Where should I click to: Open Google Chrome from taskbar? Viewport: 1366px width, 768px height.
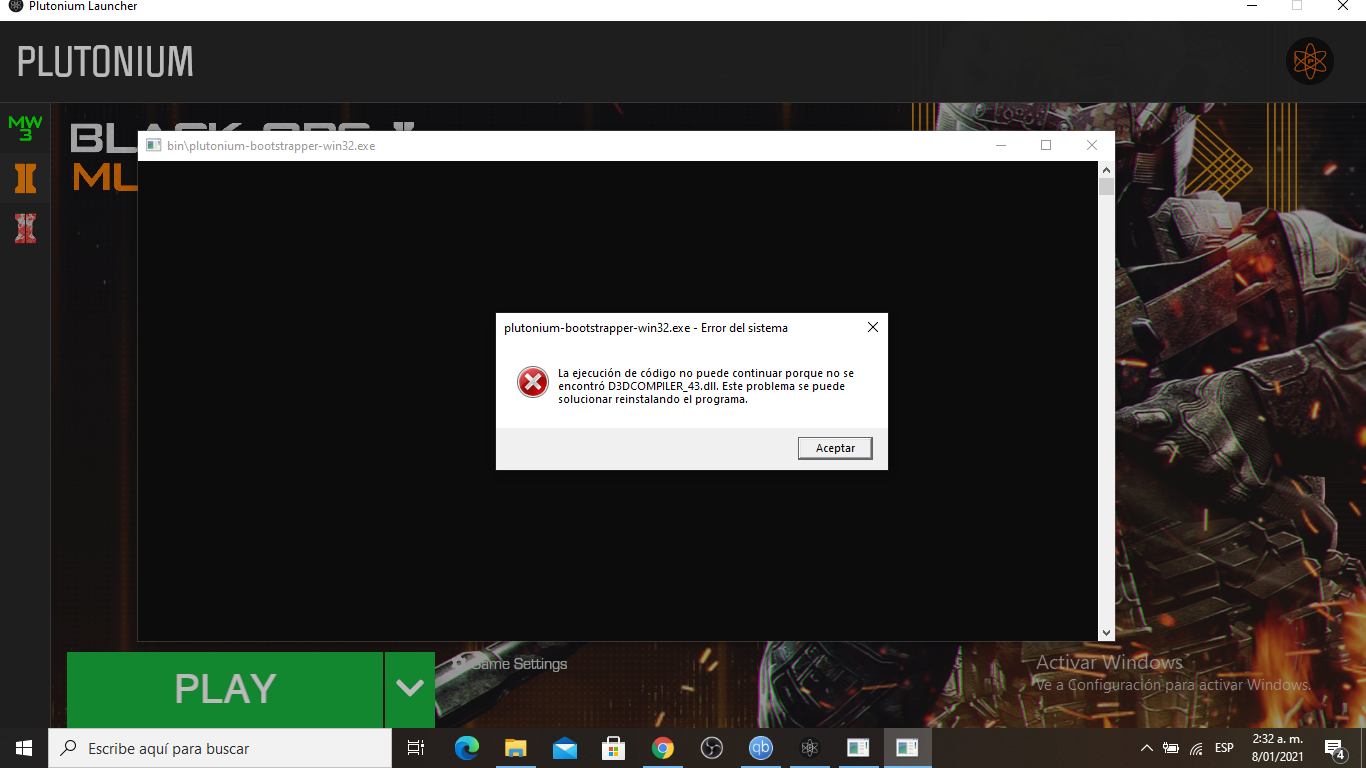click(662, 748)
